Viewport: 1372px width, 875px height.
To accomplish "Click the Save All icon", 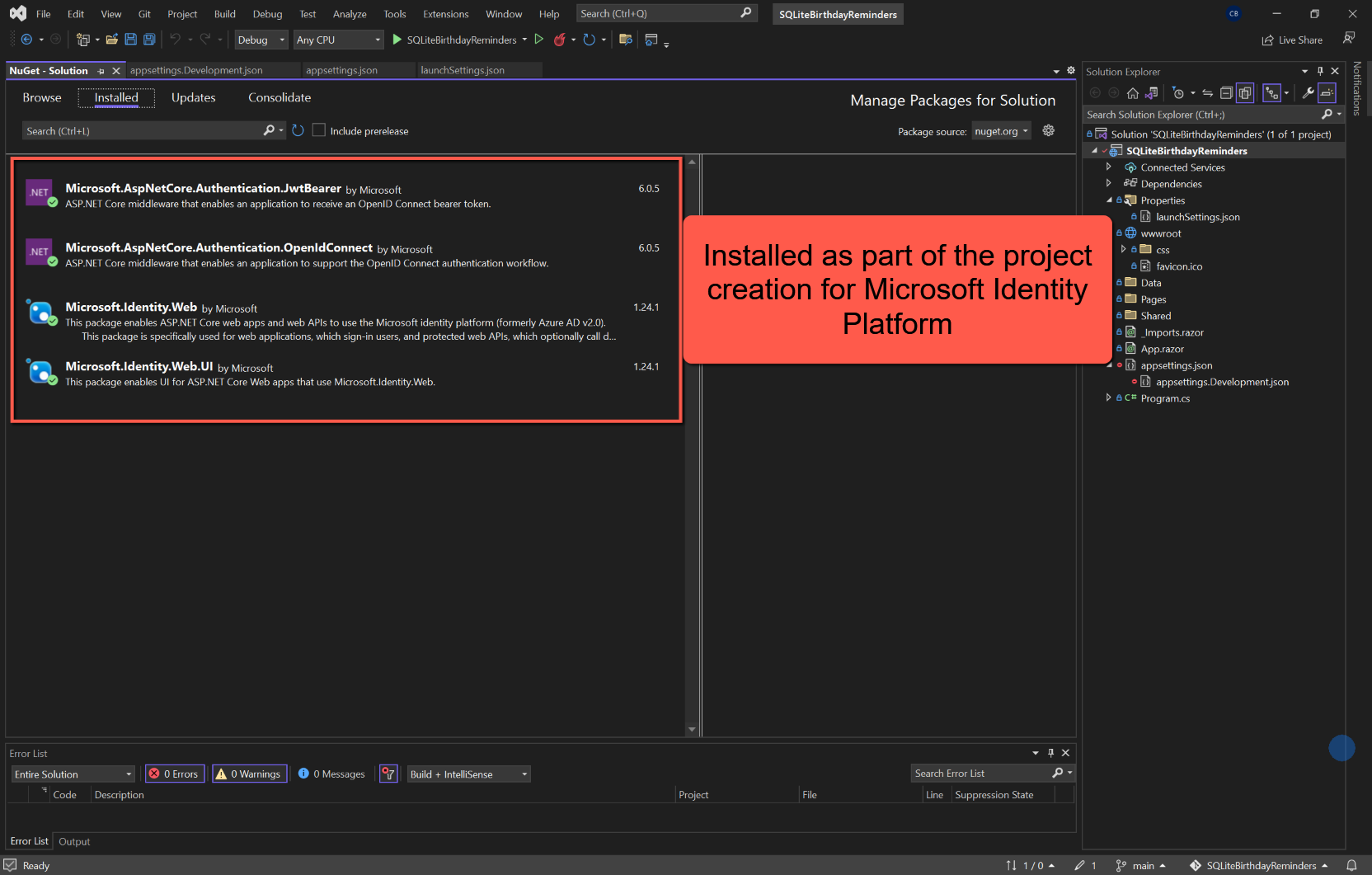I will tap(149, 40).
